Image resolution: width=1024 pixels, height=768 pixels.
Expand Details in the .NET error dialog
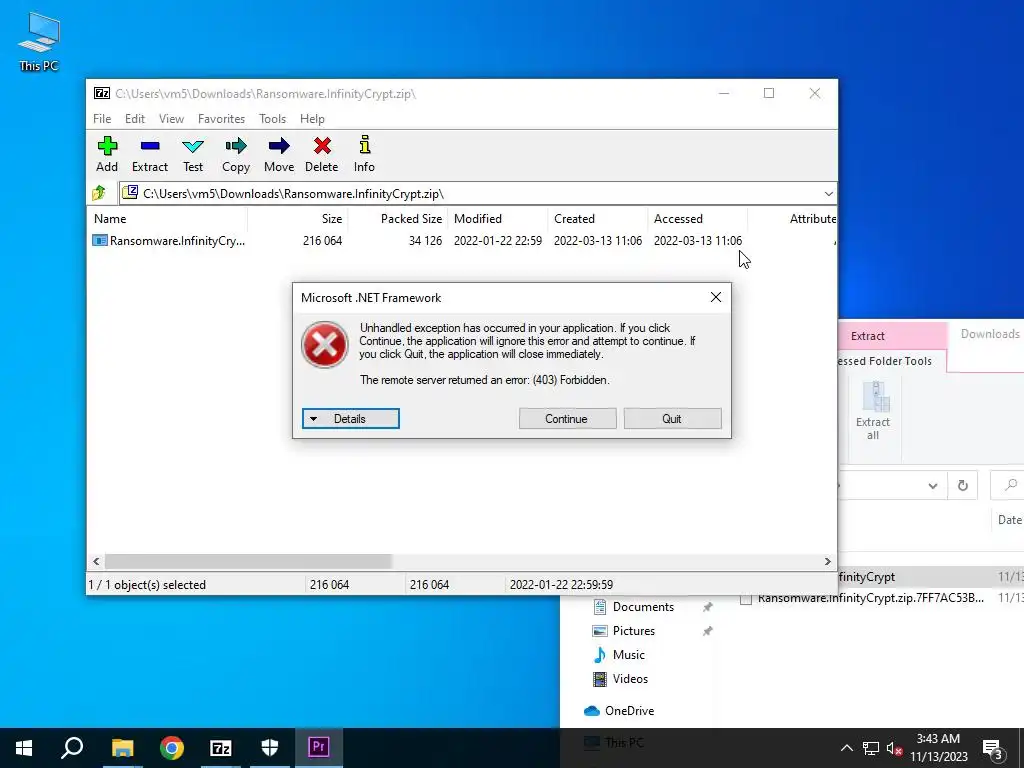351,419
